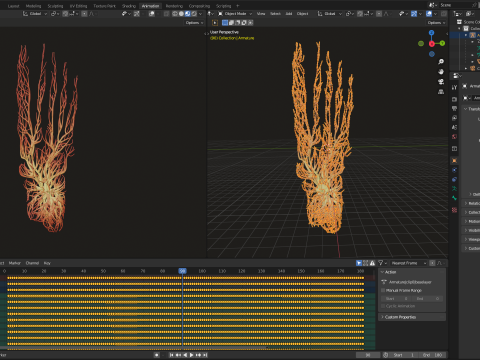The height and width of the screenshot is (360, 480).
Task: Open the World properties tab icon
Action: (454, 137)
